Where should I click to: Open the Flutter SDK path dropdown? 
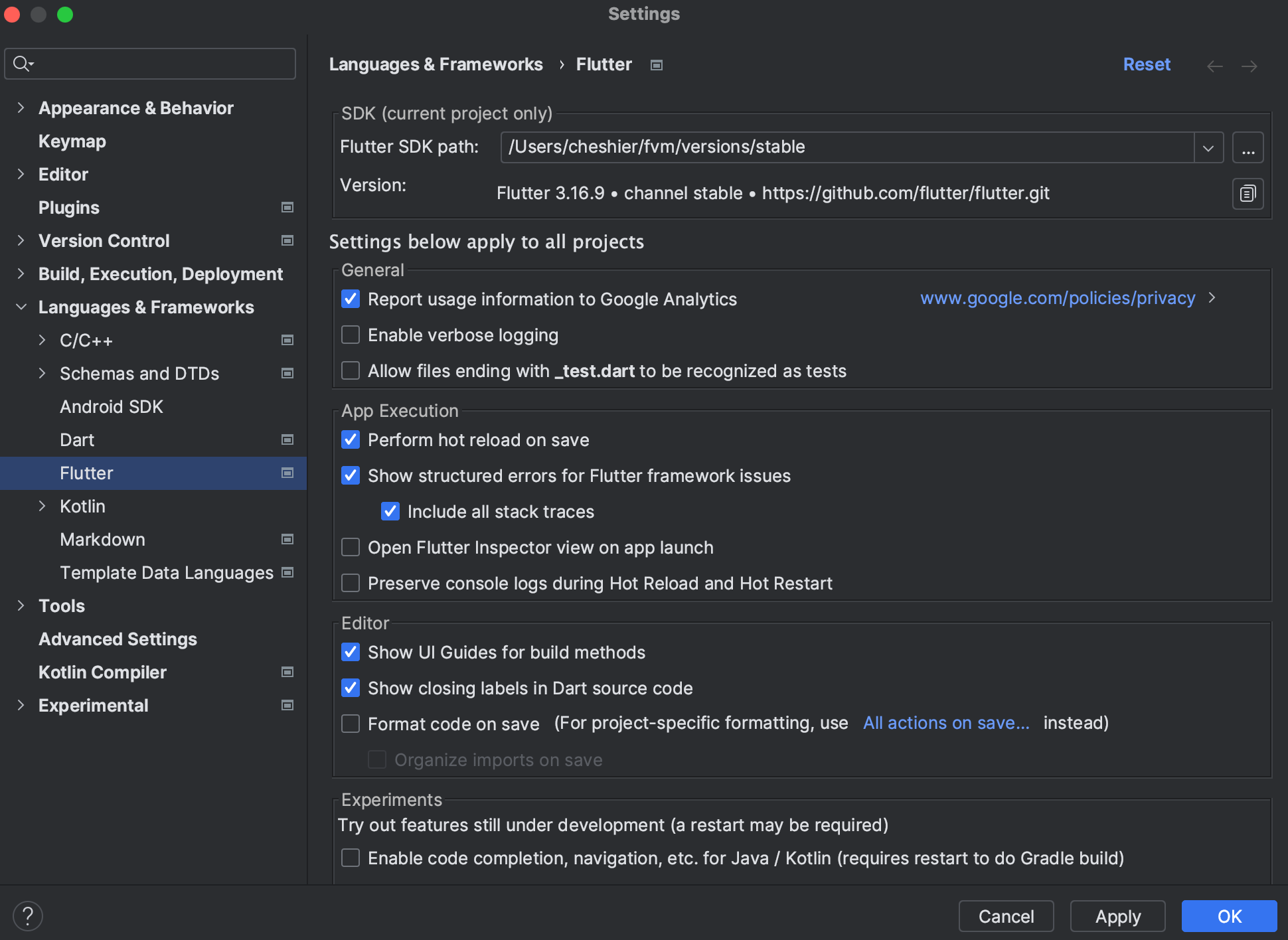[x=1208, y=147]
